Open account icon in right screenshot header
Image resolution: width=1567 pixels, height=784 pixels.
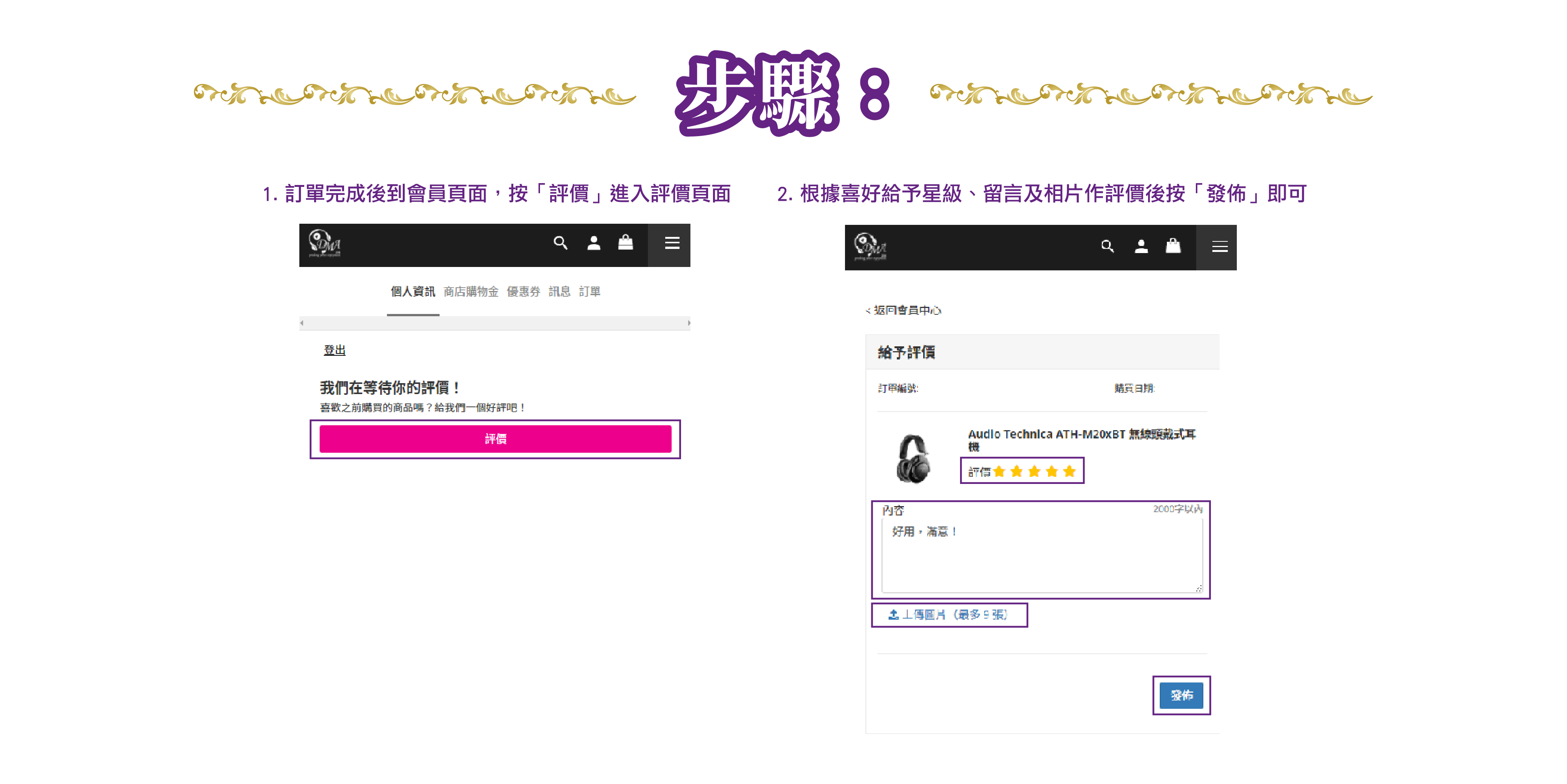1141,246
